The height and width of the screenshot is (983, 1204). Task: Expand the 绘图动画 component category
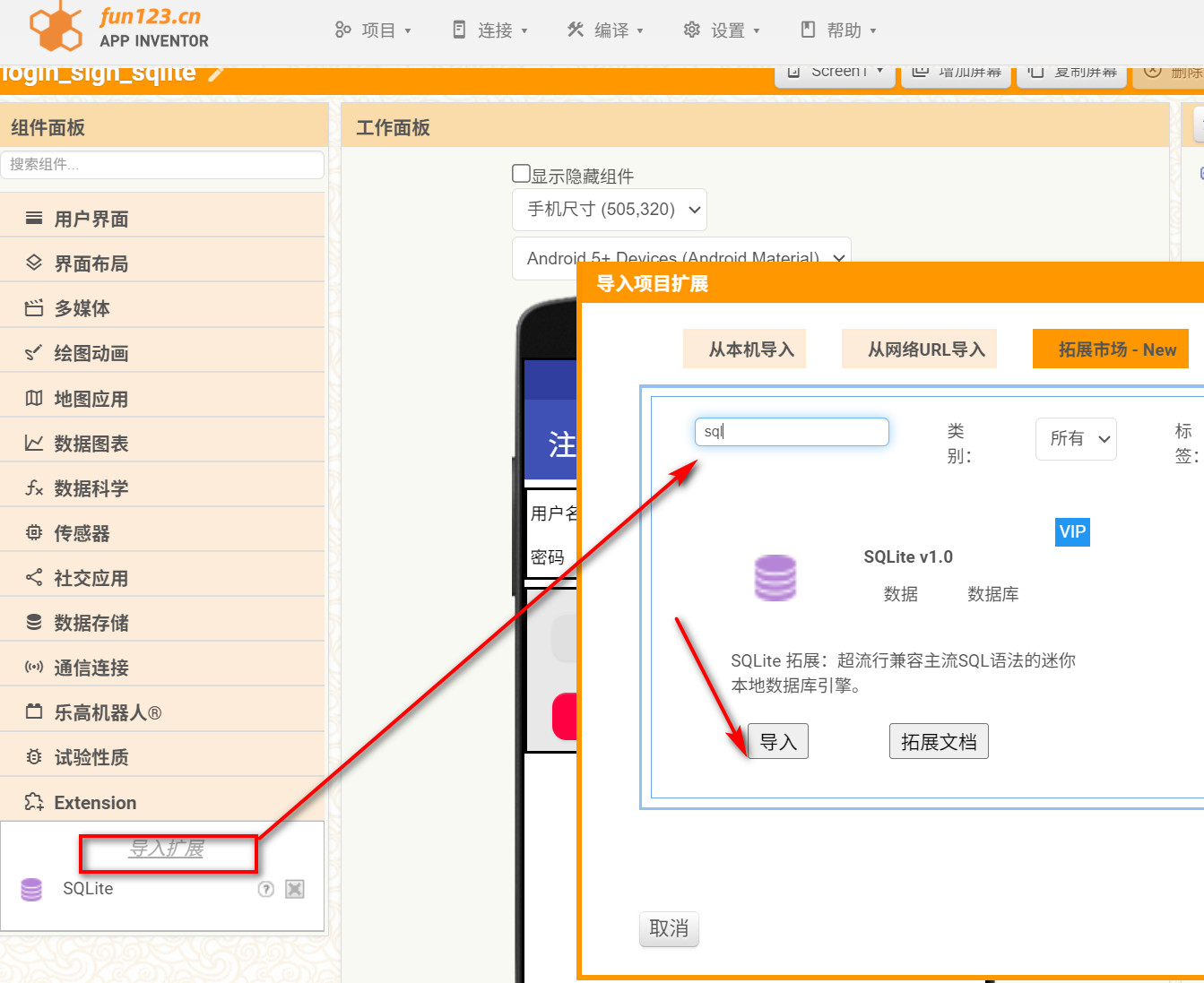(162, 353)
